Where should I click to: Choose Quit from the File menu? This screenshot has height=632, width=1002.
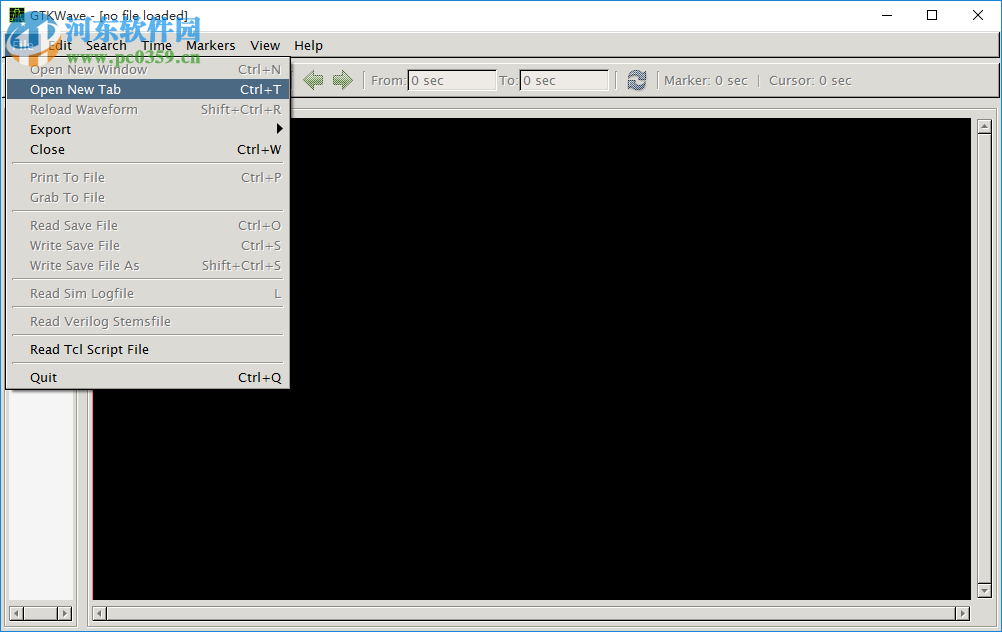(x=148, y=377)
